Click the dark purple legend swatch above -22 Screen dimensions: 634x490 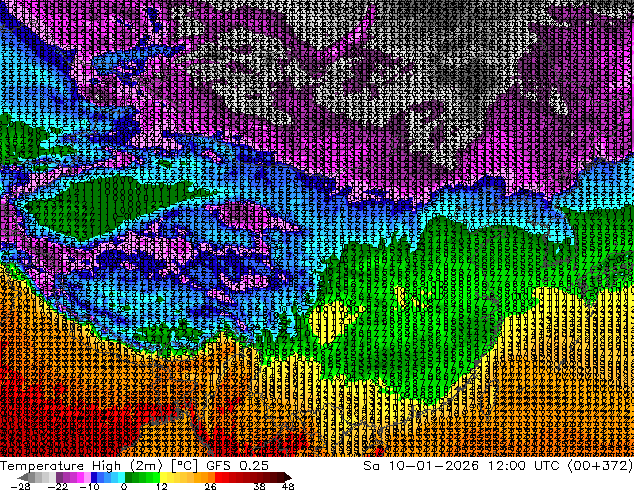pos(59,477)
